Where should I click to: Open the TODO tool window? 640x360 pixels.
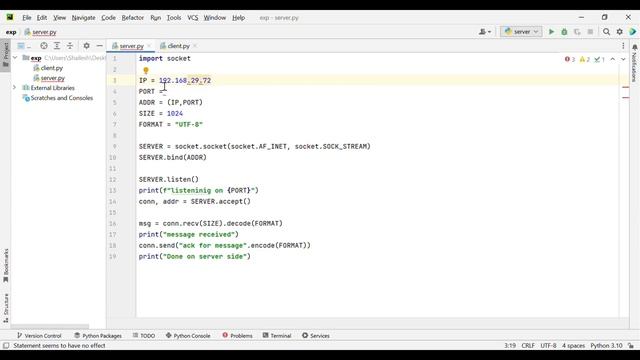144,336
